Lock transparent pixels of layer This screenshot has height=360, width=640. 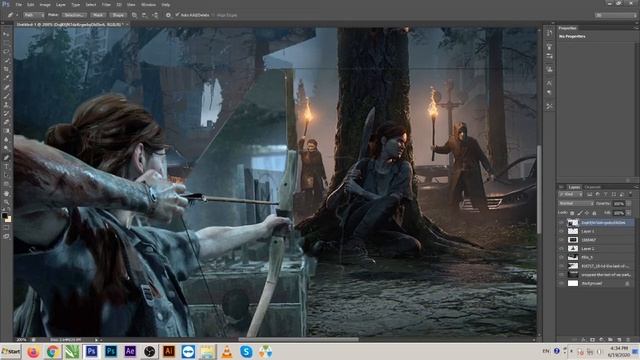[572, 213]
